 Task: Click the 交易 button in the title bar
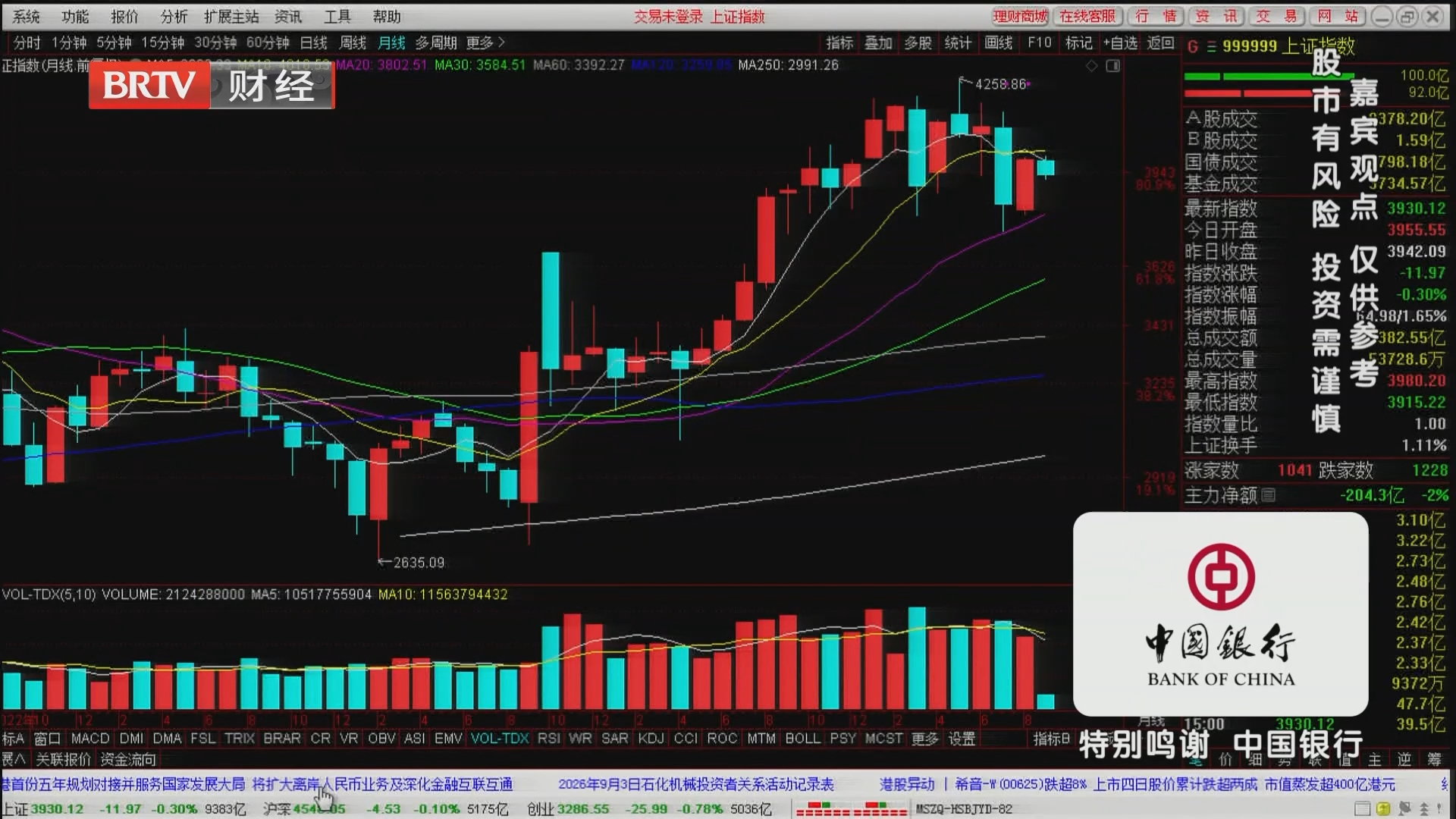point(1276,17)
